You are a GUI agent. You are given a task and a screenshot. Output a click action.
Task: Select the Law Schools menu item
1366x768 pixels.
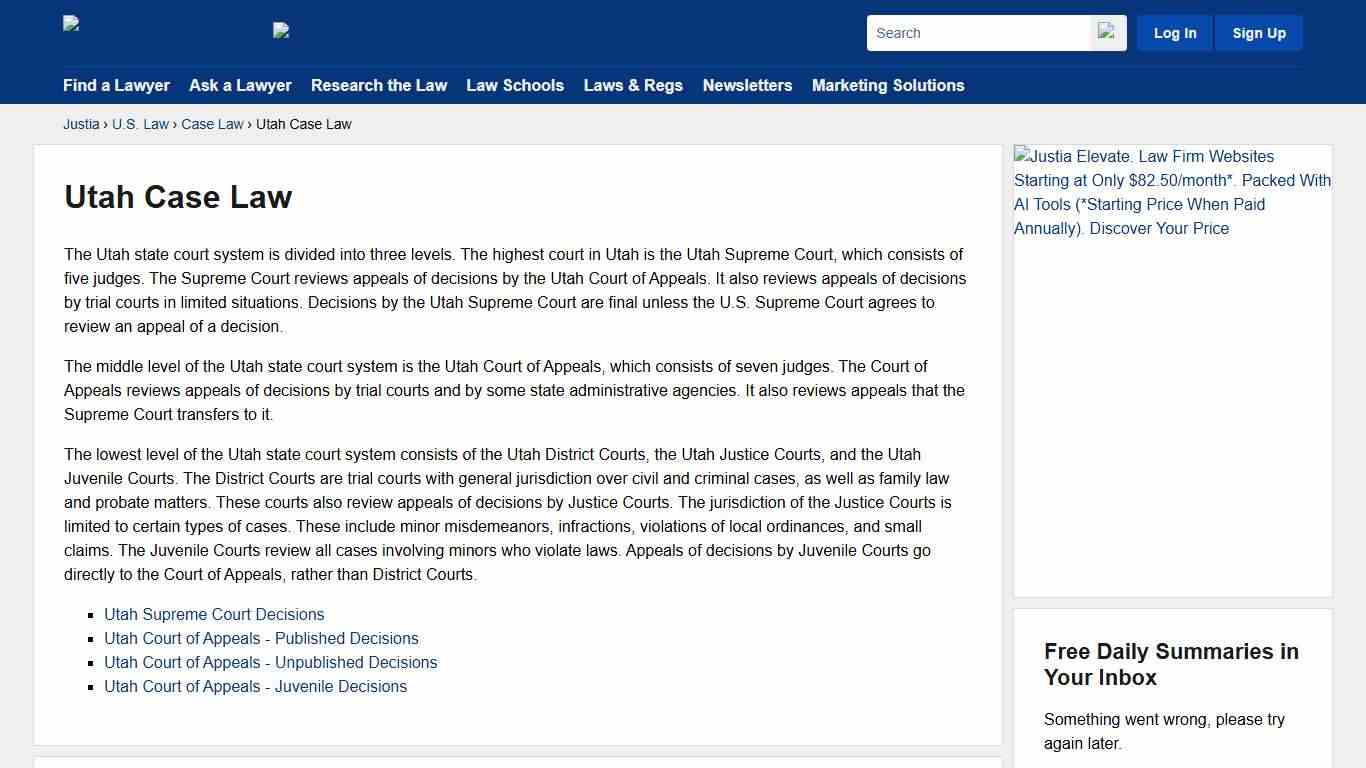pos(515,85)
